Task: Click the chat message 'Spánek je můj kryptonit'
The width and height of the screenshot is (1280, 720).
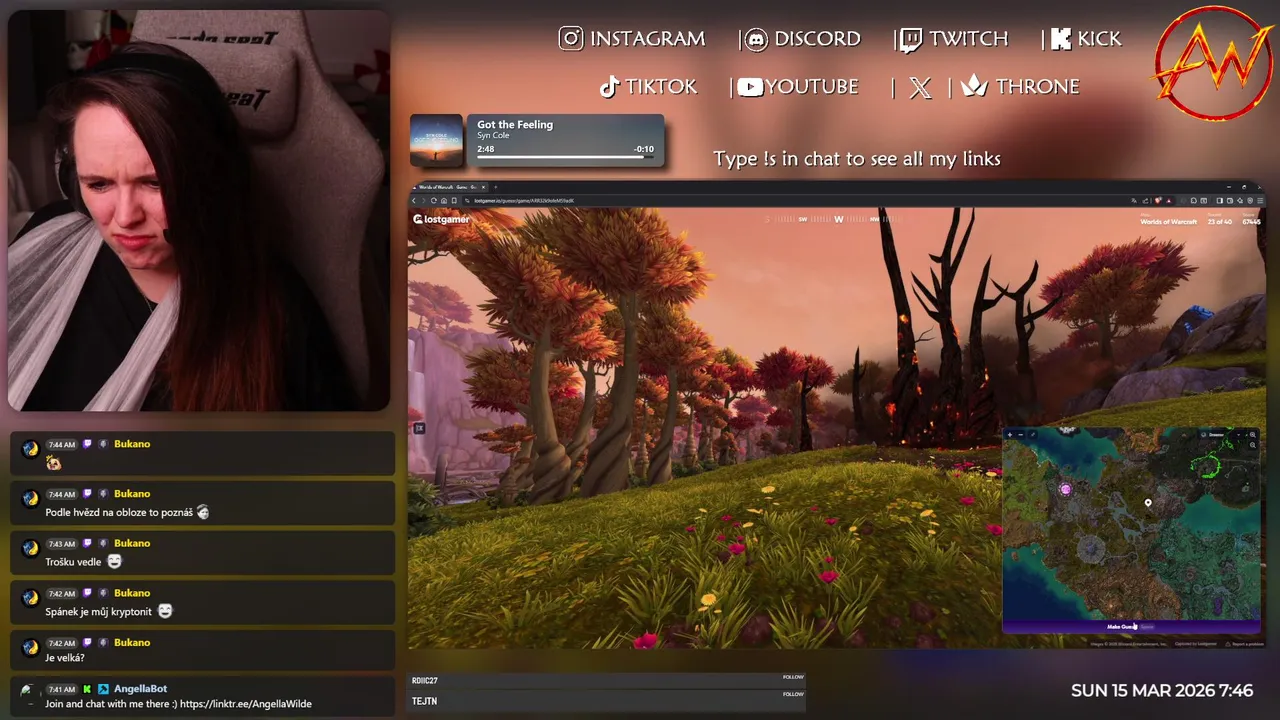Action: (x=98, y=612)
